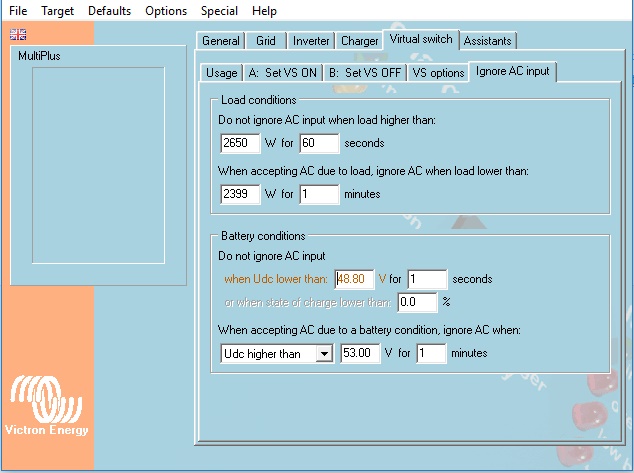Switch to the Charger tab

tap(359, 41)
